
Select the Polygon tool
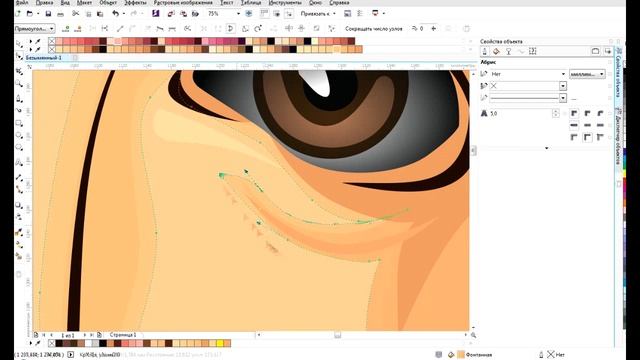click(x=19, y=147)
